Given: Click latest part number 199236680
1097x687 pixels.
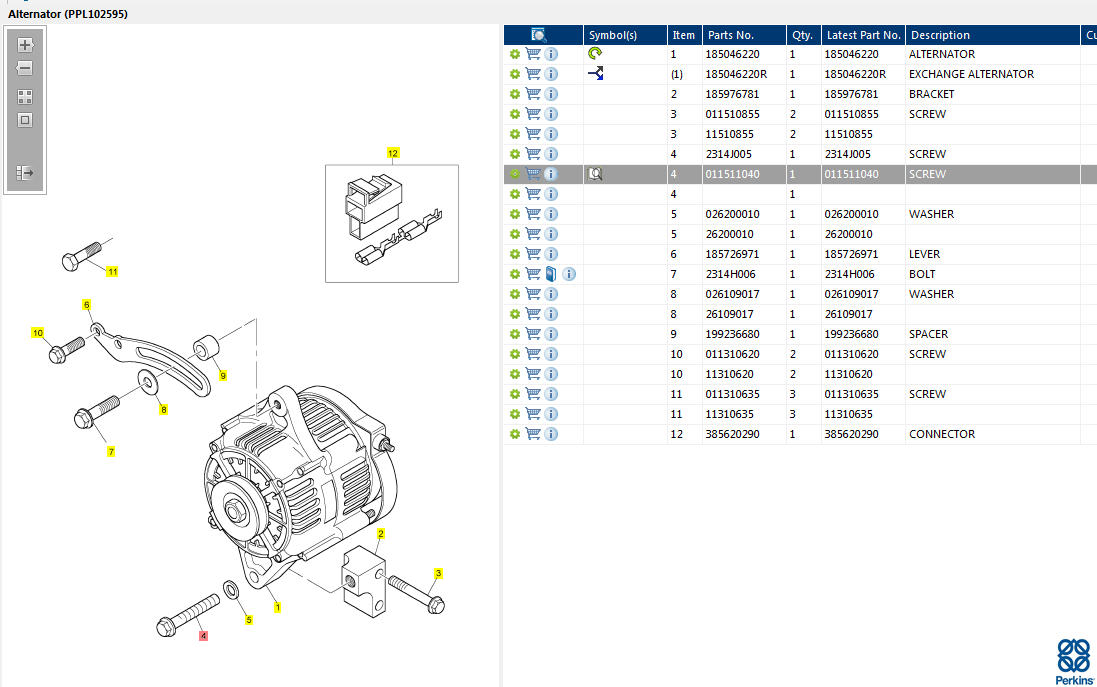Looking at the screenshot, I should pos(851,334).
